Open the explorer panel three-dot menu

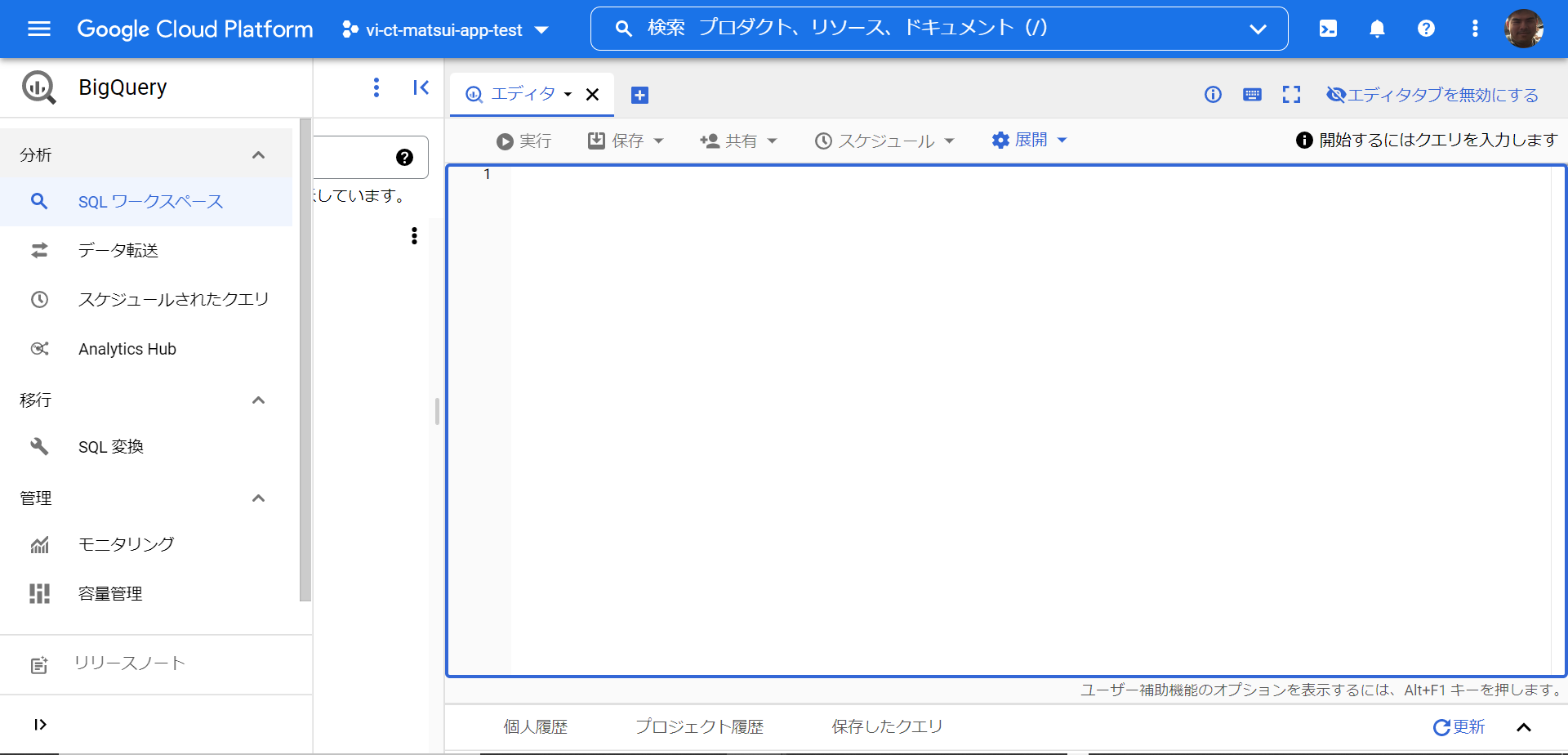(x=376, y=87)
